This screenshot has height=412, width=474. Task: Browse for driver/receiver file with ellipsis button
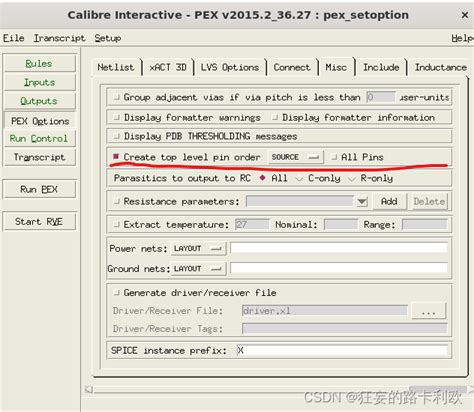(428, 311)
